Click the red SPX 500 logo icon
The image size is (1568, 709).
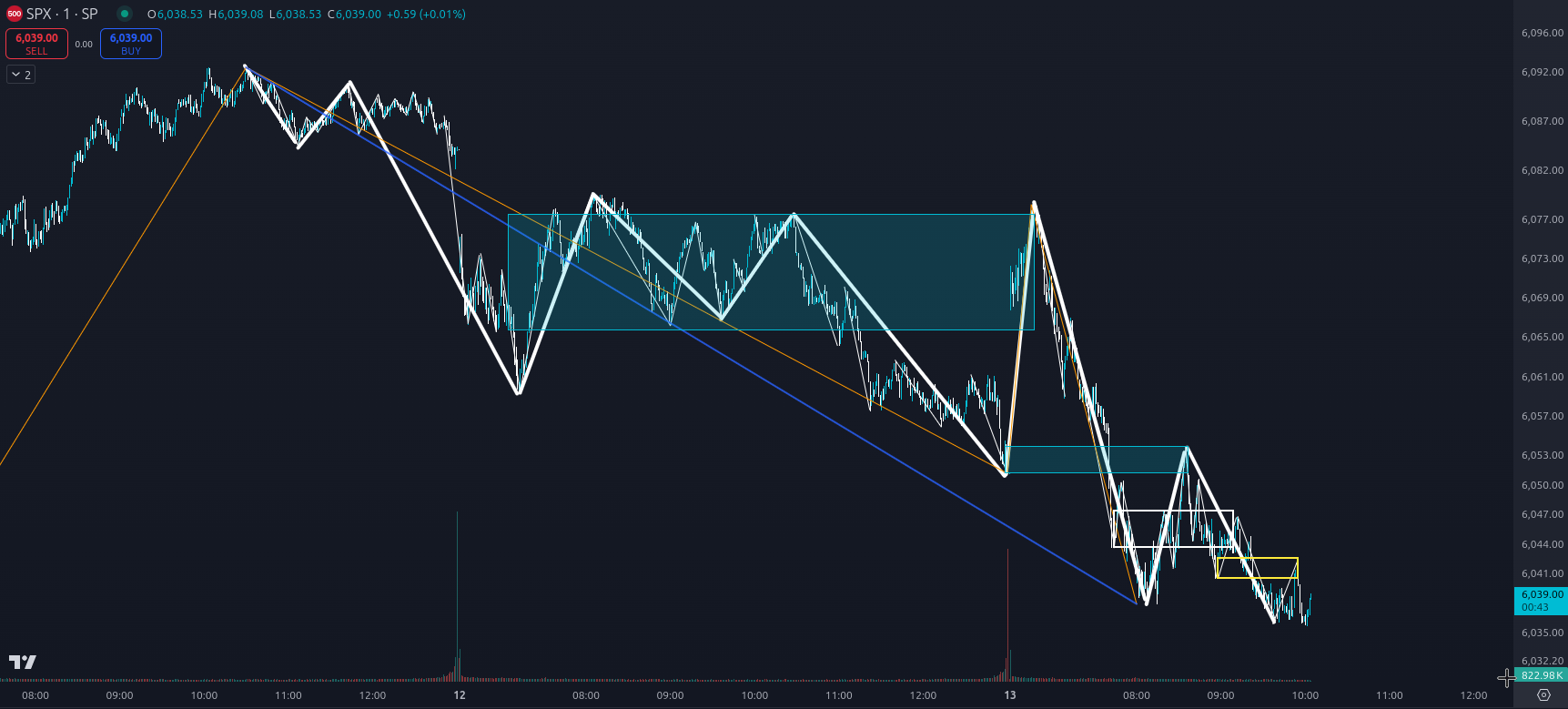(x=14, y=14)
